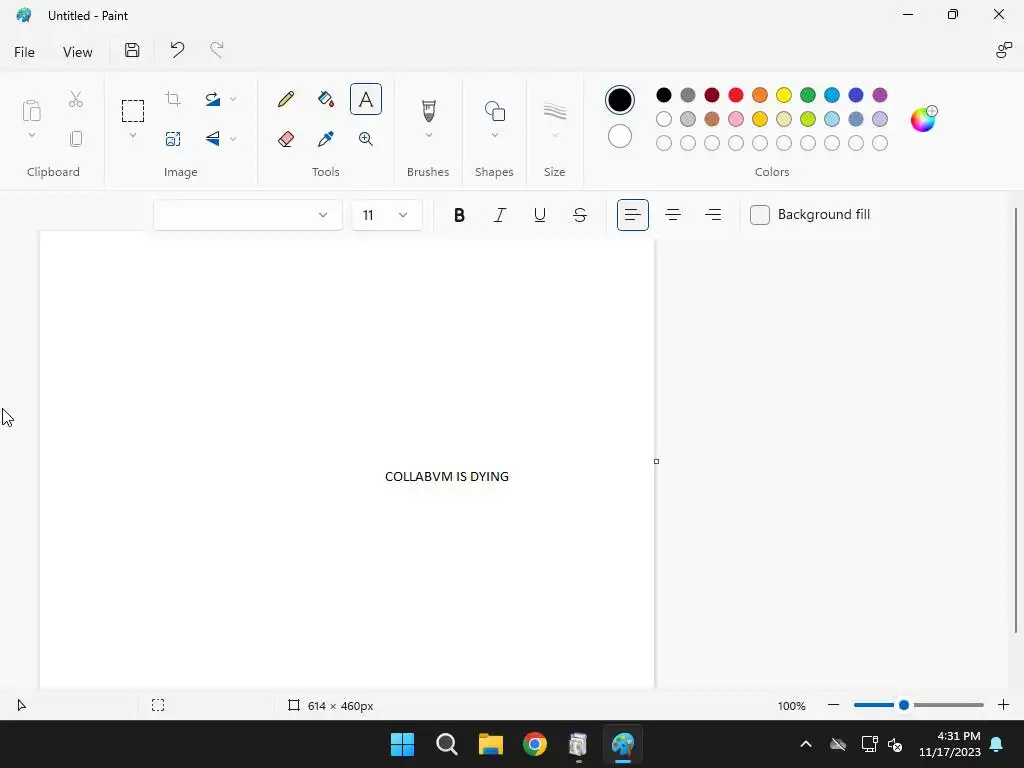
Task: Expand the Flip options chevron
Action: 233,139
